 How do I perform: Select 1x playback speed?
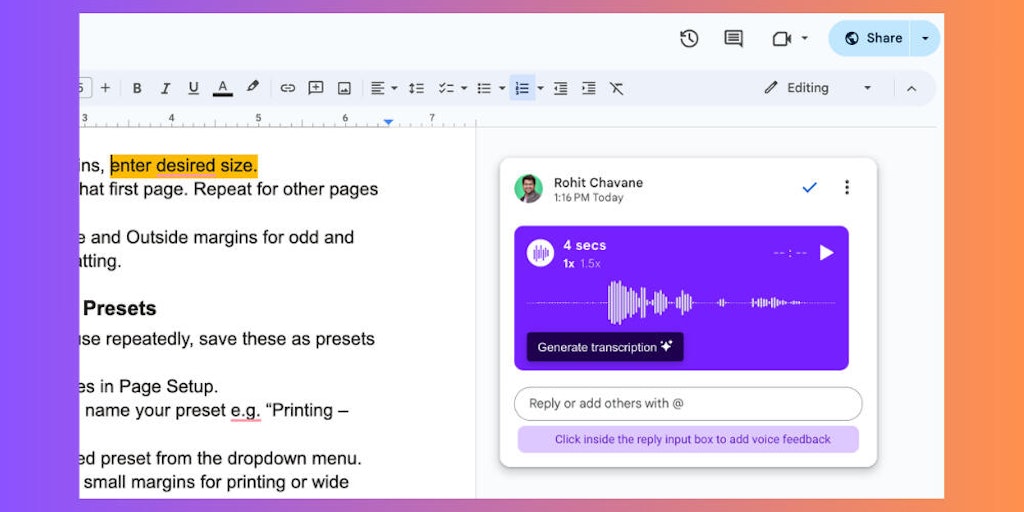pyautogui.click(x=569, y=264)
